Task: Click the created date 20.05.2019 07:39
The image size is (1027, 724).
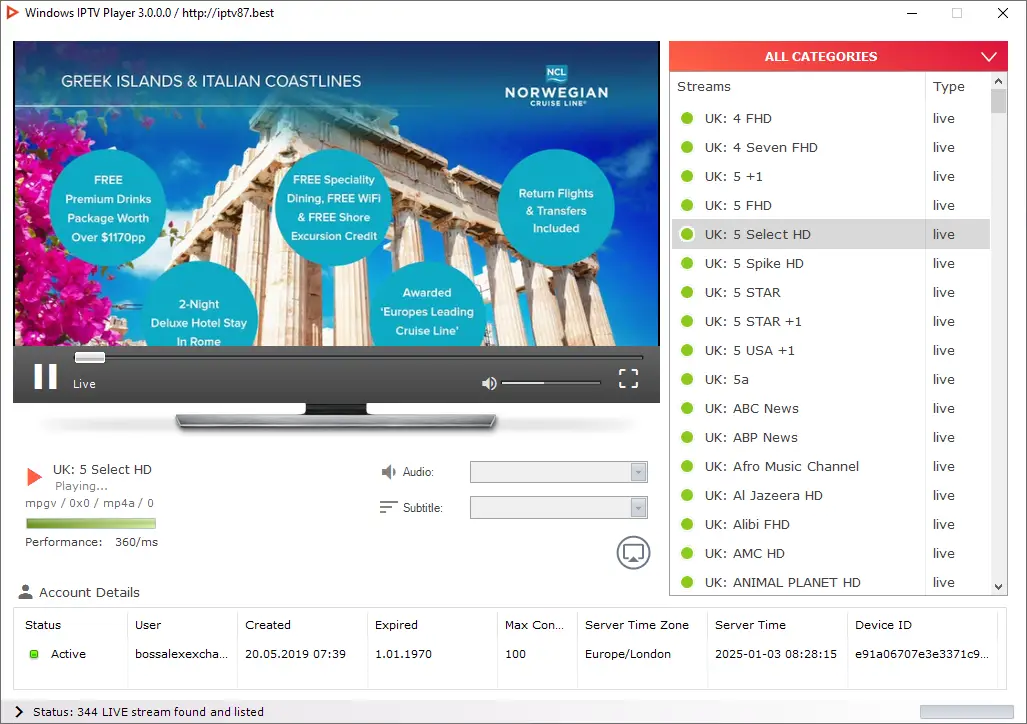Action: point(295,654)
